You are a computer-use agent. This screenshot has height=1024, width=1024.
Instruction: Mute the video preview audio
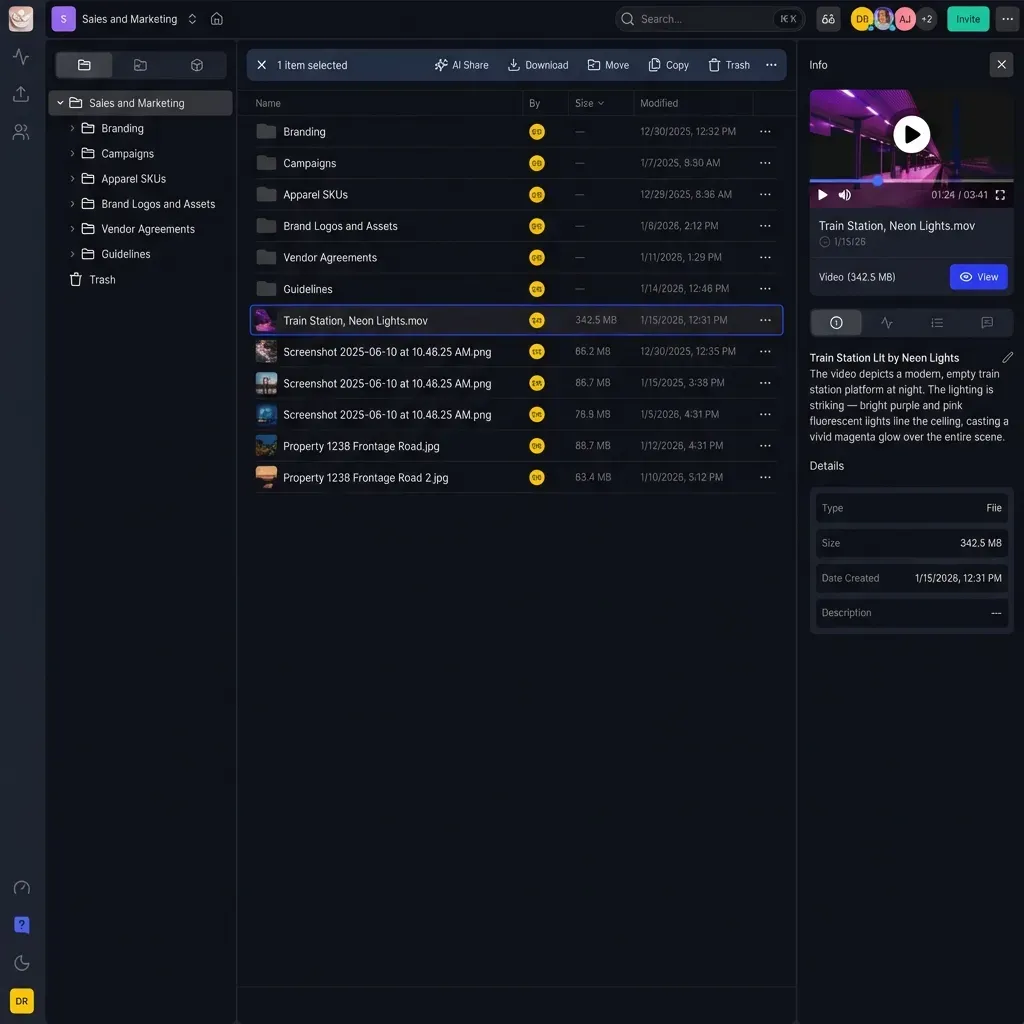click(x=844, y=194)
